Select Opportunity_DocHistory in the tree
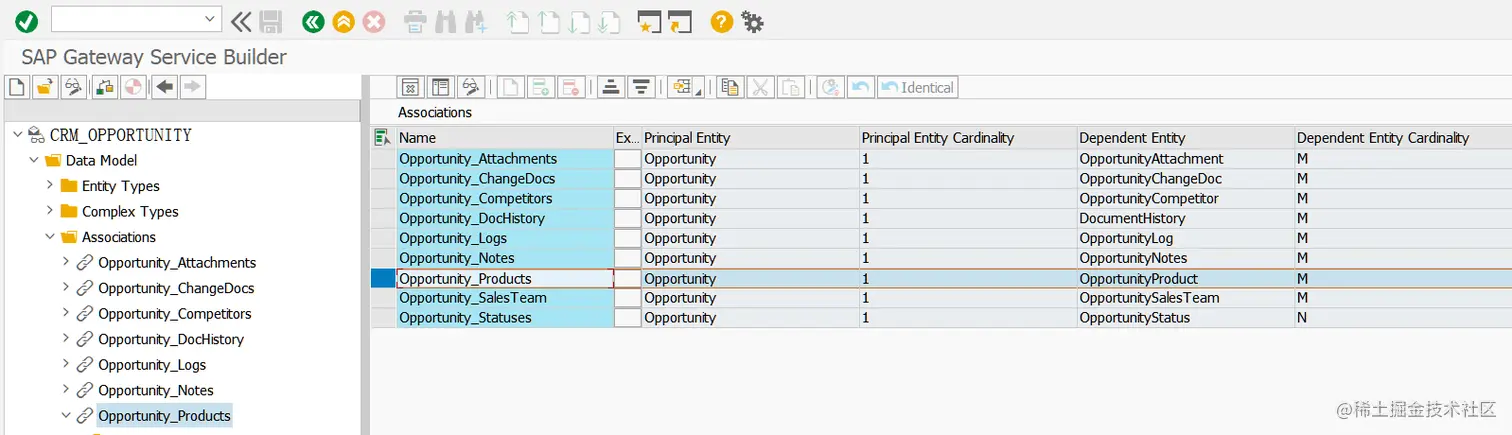Viewport: 1512px width, 435px height. (x=171, y=339)
